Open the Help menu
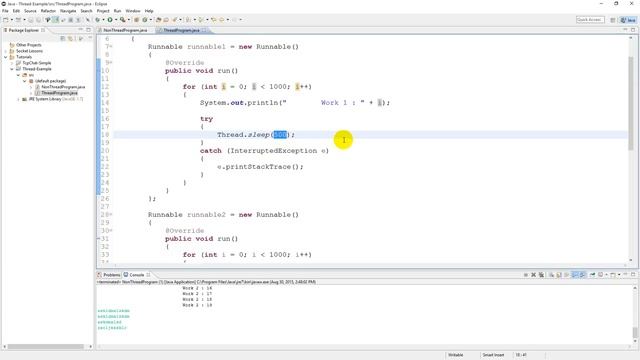The height and width of the screenshot is (360, 640). tap(149, 11)
